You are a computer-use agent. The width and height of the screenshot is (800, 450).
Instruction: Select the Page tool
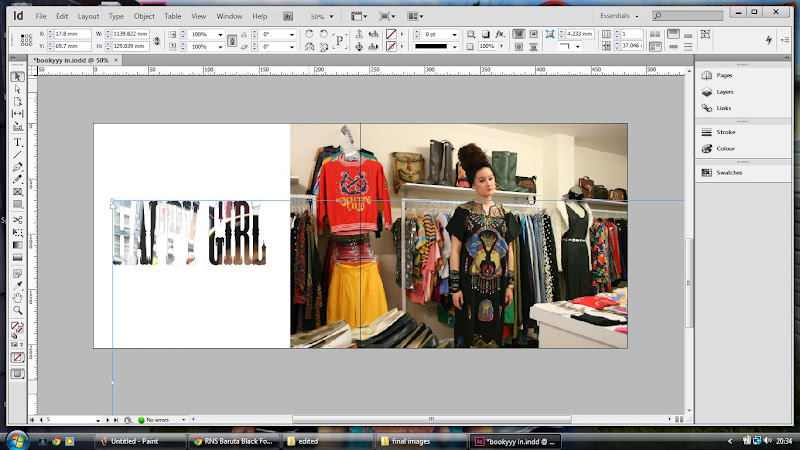tap(17, 102)
